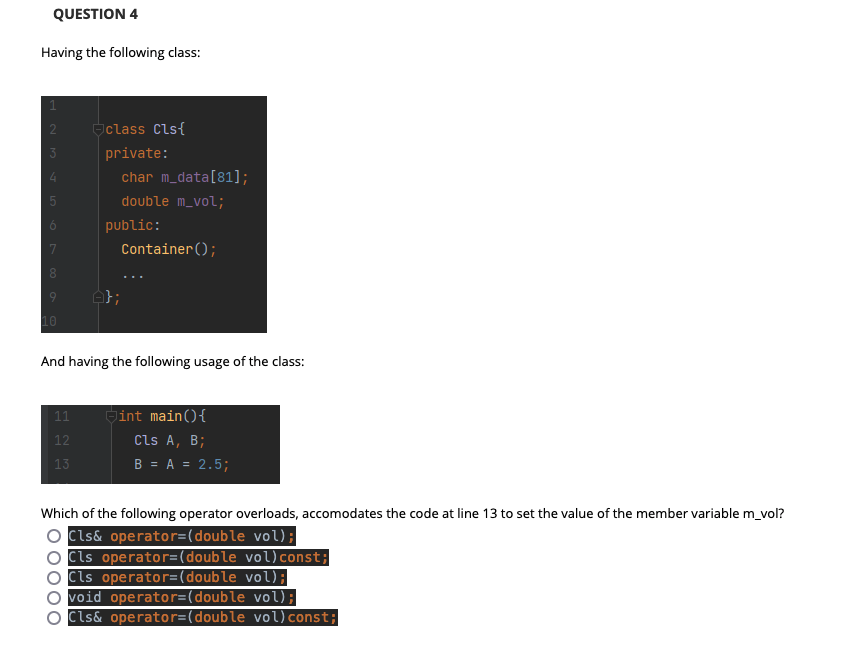Click the QUESTION 4 heading
The width and height of the screenshot is (853, 651).
(95, 14)
